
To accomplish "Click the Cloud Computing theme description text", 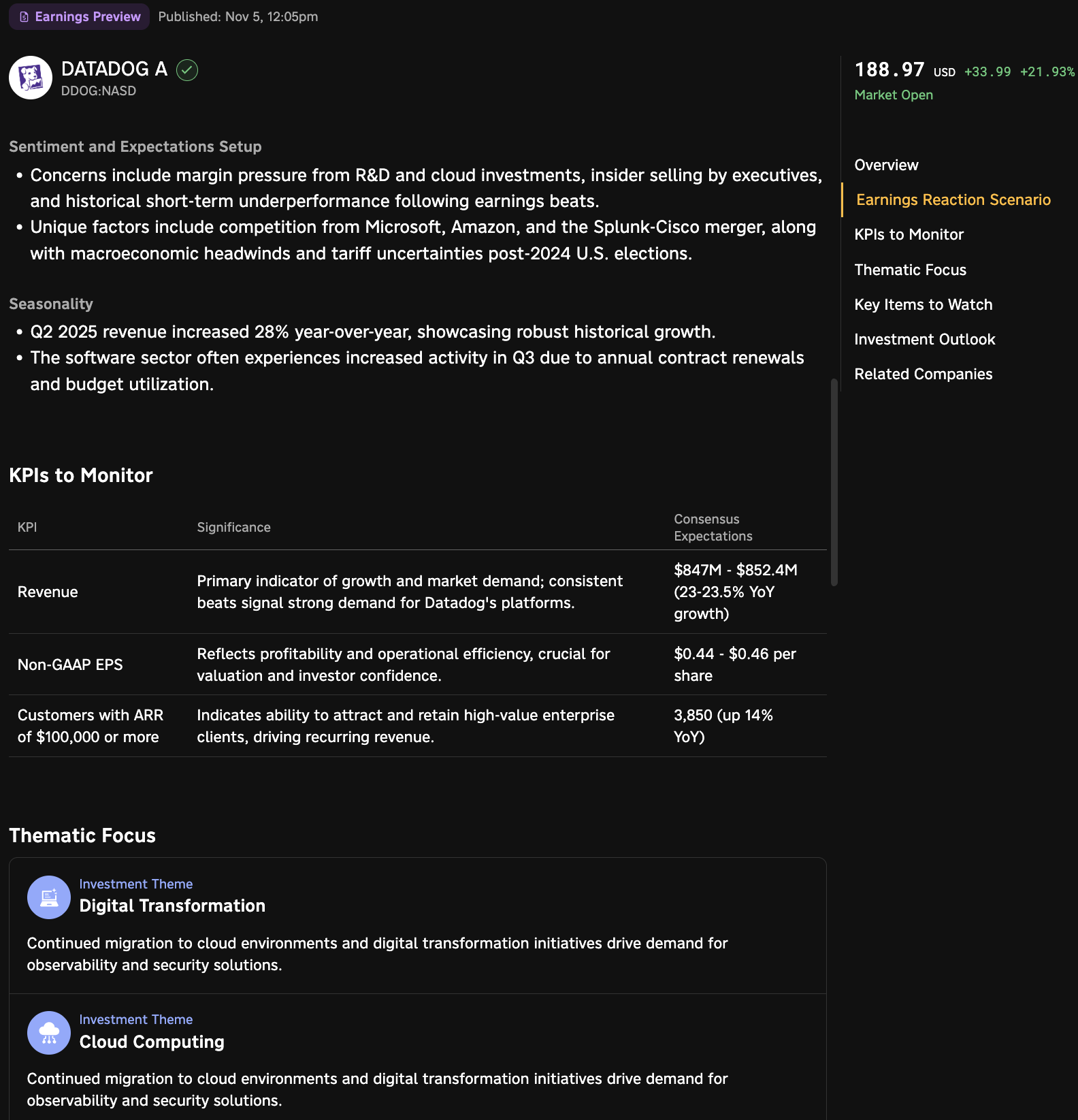I will coord(378,1089).
